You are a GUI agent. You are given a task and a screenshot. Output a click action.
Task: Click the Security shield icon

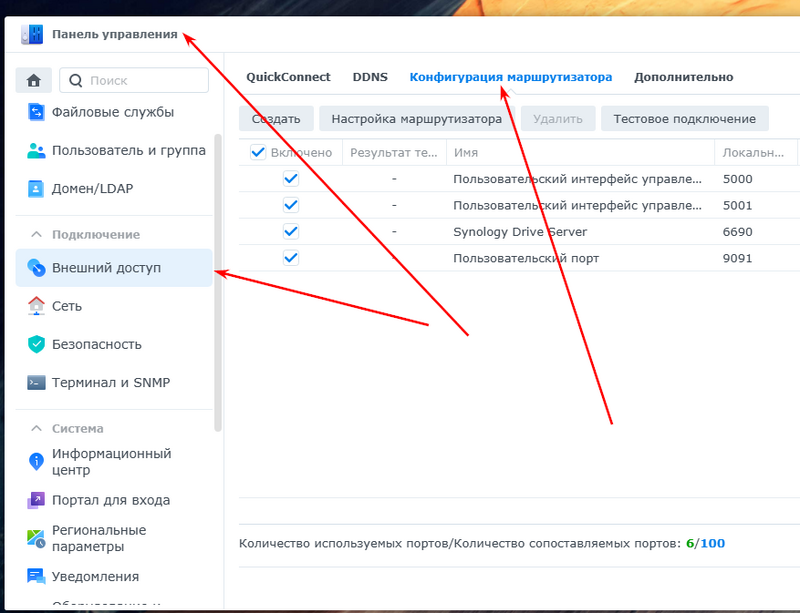point(37,344)
